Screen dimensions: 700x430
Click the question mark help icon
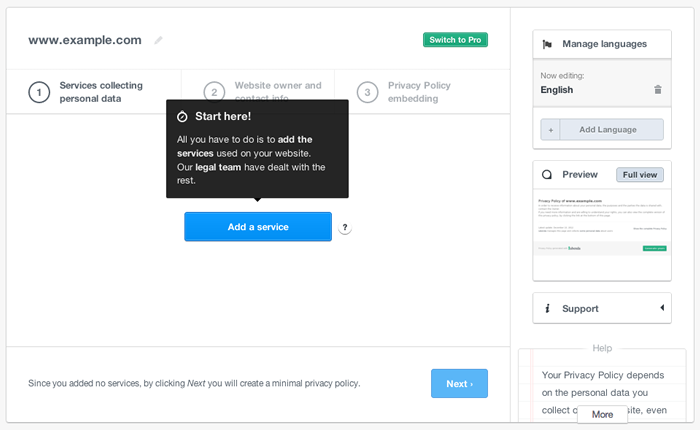click(x=345, y=227)
